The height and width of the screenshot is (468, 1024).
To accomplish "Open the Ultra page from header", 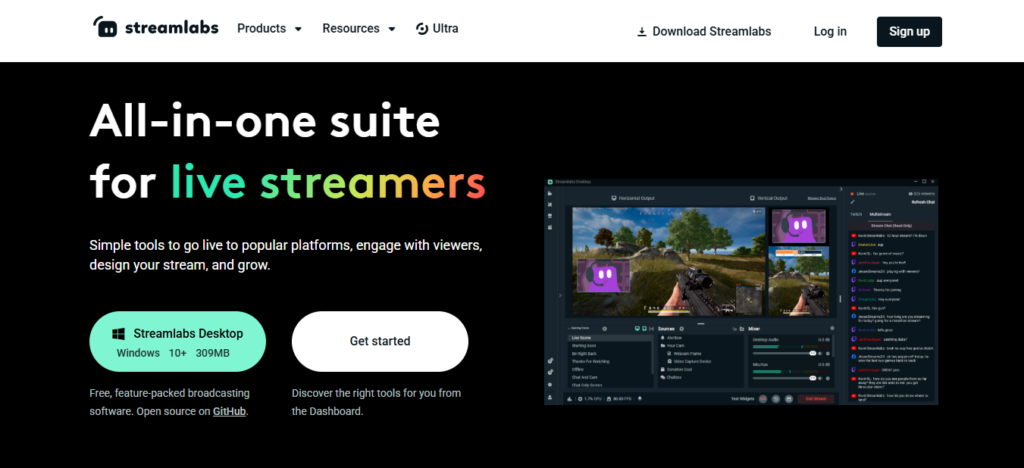I will tap(437, 29).
